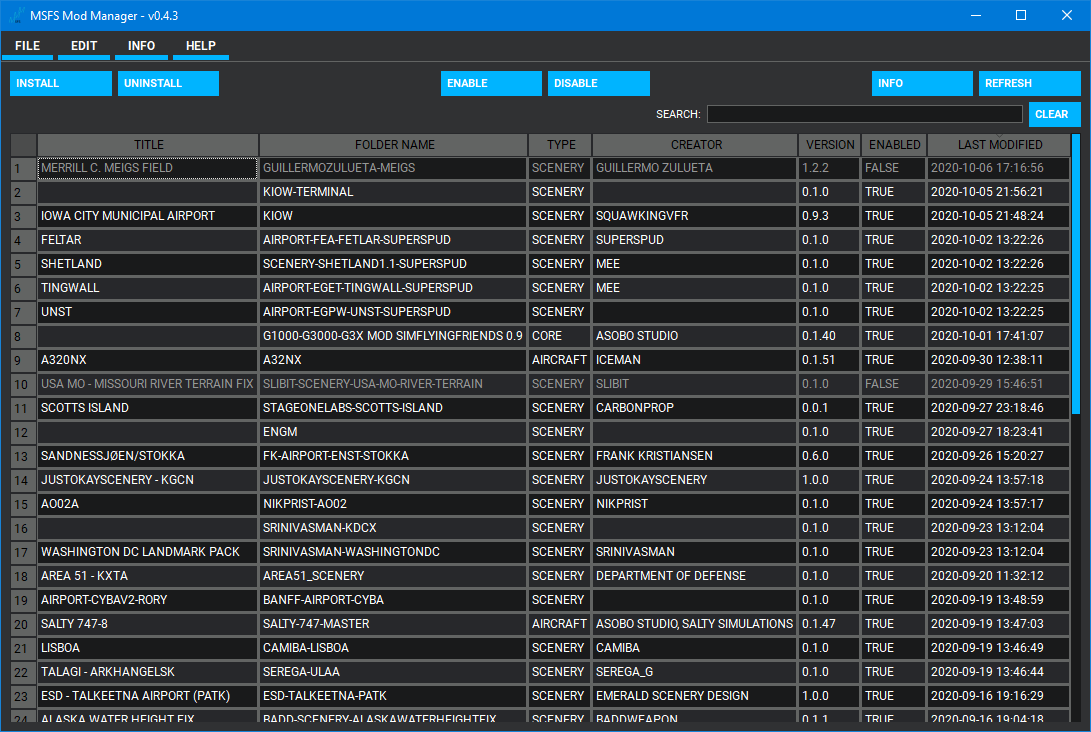Select row header number 20
1091x732 pixels.
click(x=24, y=624)
